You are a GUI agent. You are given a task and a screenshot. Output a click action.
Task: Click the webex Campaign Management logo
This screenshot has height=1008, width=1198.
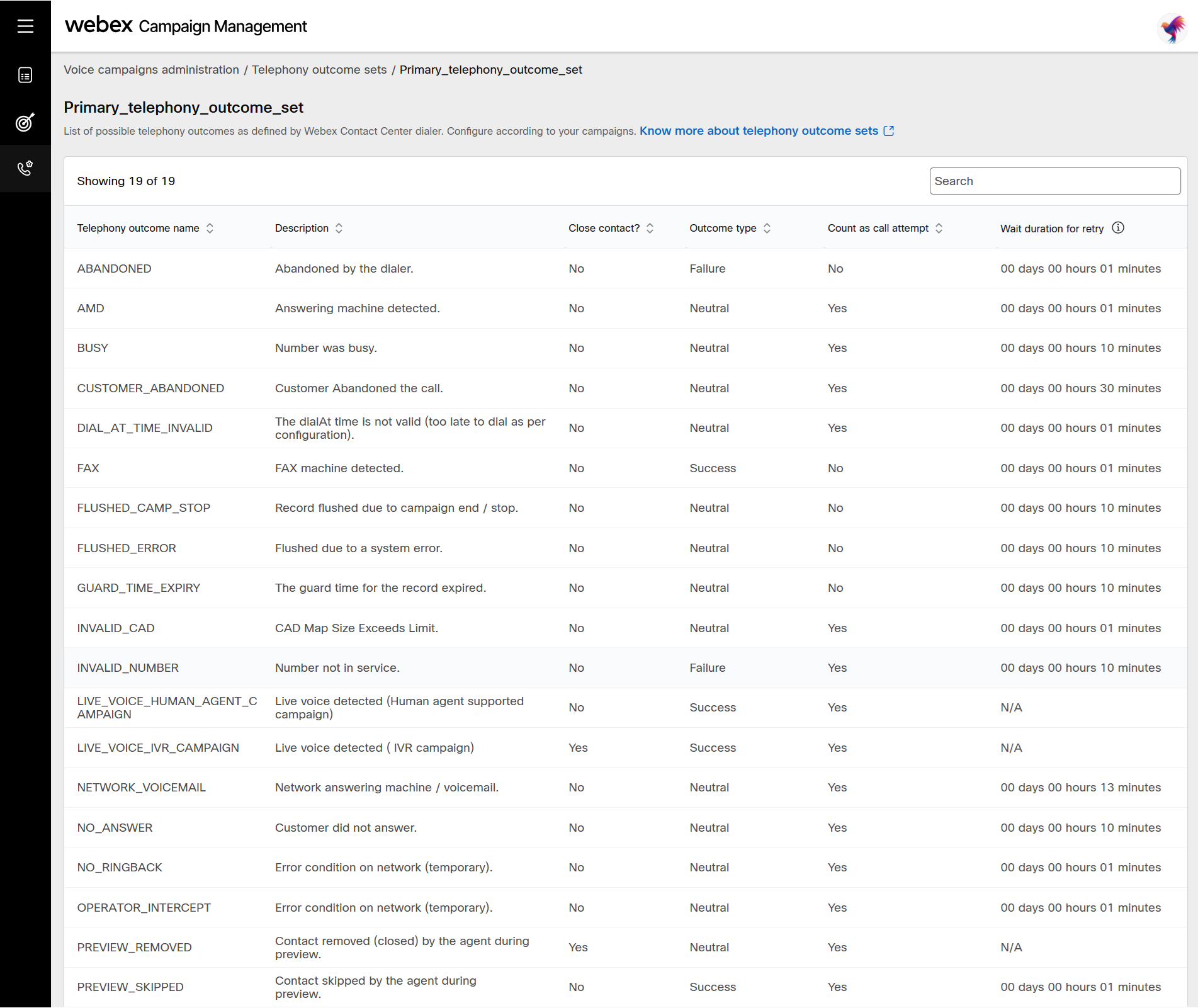pyautogui.click(x=186, y=26)
